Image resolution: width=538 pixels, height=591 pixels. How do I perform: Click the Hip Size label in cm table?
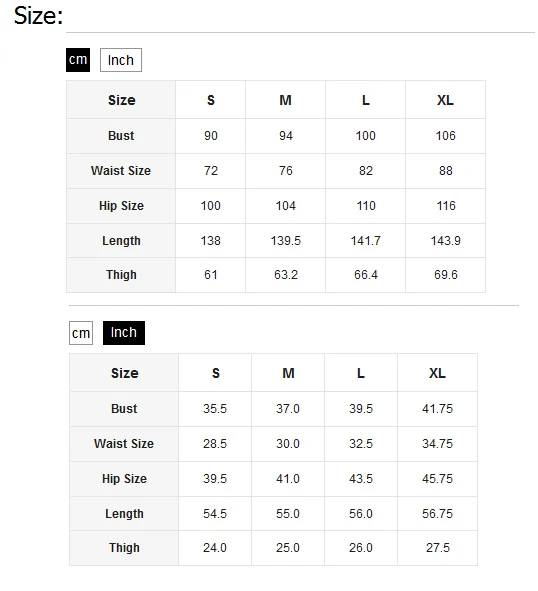coord(121,206)
